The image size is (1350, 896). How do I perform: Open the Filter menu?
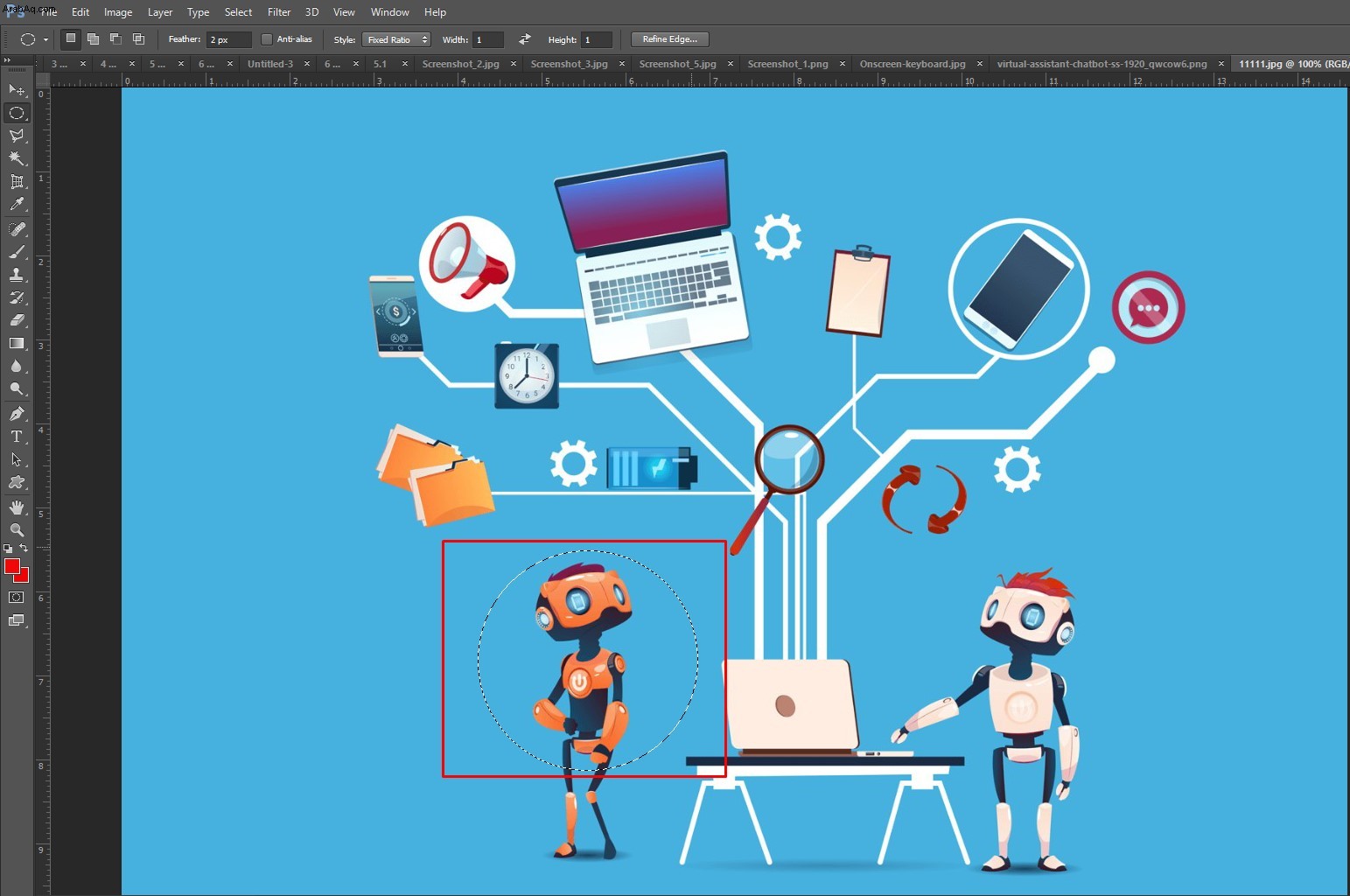pyautogui.click(x=279, y=12)
